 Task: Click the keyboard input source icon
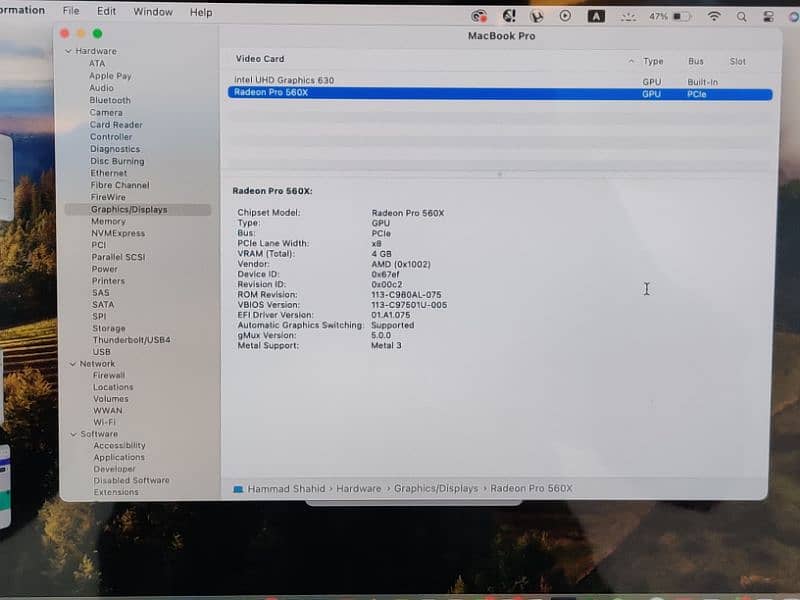(x=596, y=16)
